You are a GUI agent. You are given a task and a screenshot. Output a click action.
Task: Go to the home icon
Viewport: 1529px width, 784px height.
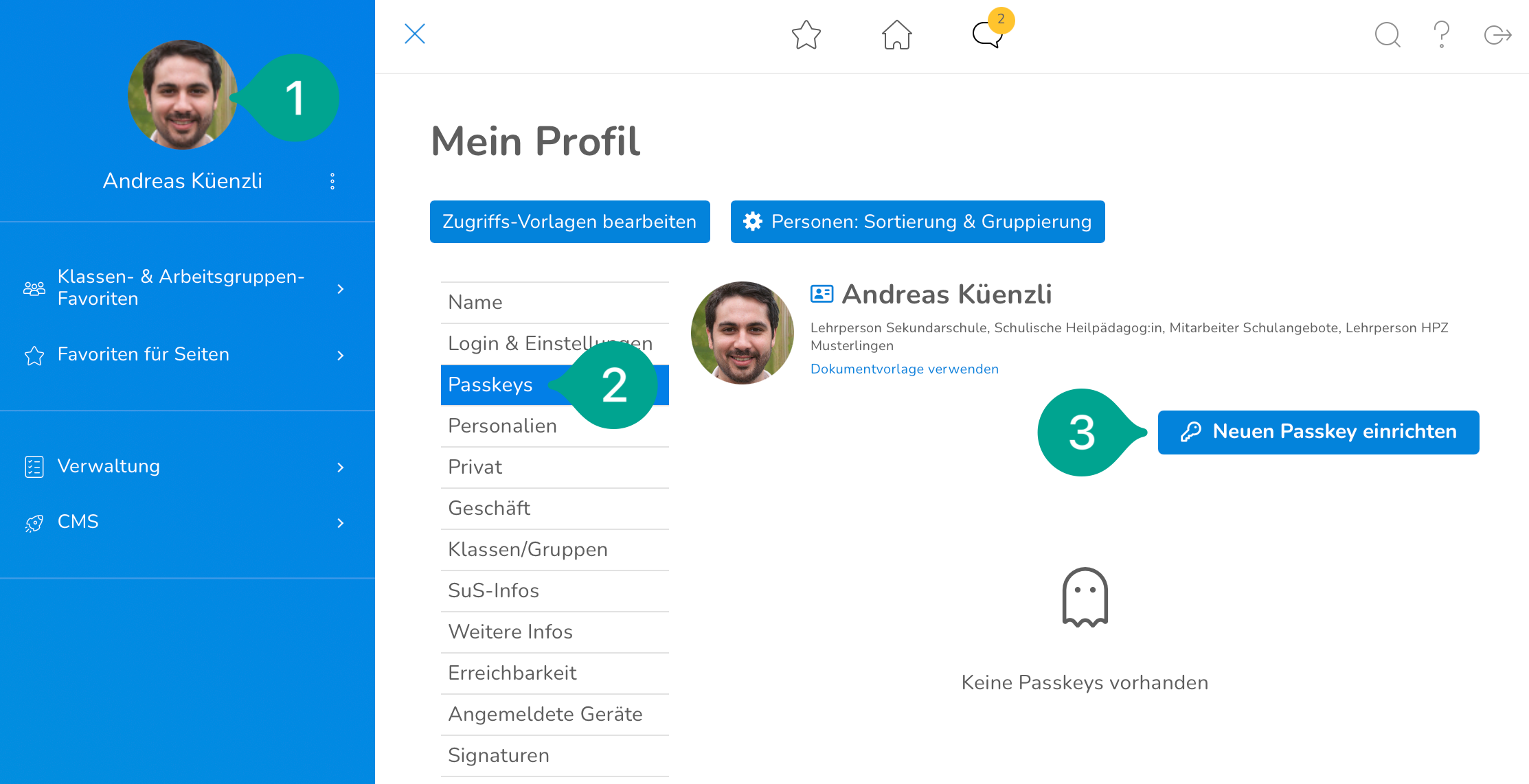tap(896, 35)
